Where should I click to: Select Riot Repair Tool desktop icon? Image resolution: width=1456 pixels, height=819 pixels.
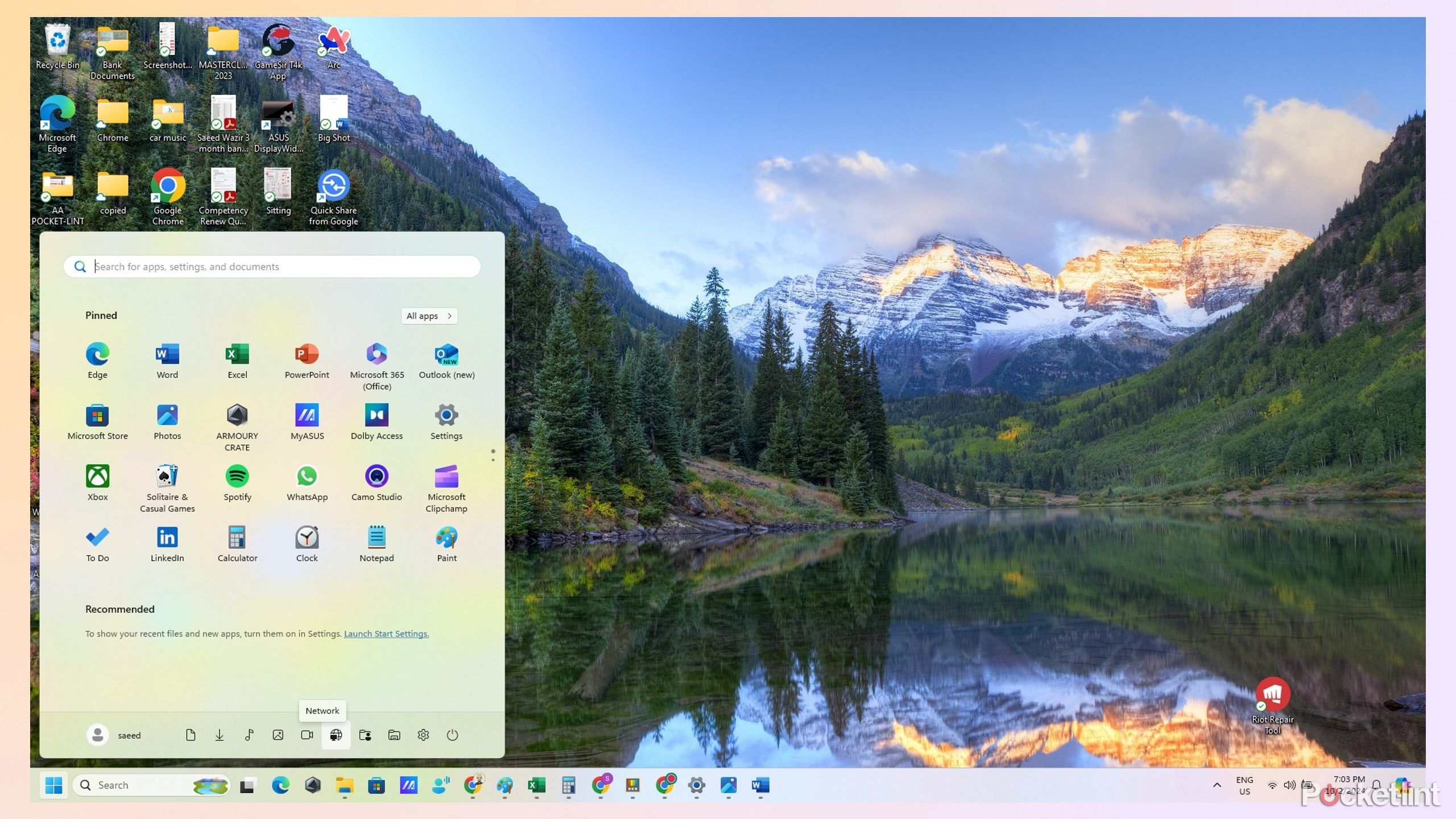[x=1272, y=706]
